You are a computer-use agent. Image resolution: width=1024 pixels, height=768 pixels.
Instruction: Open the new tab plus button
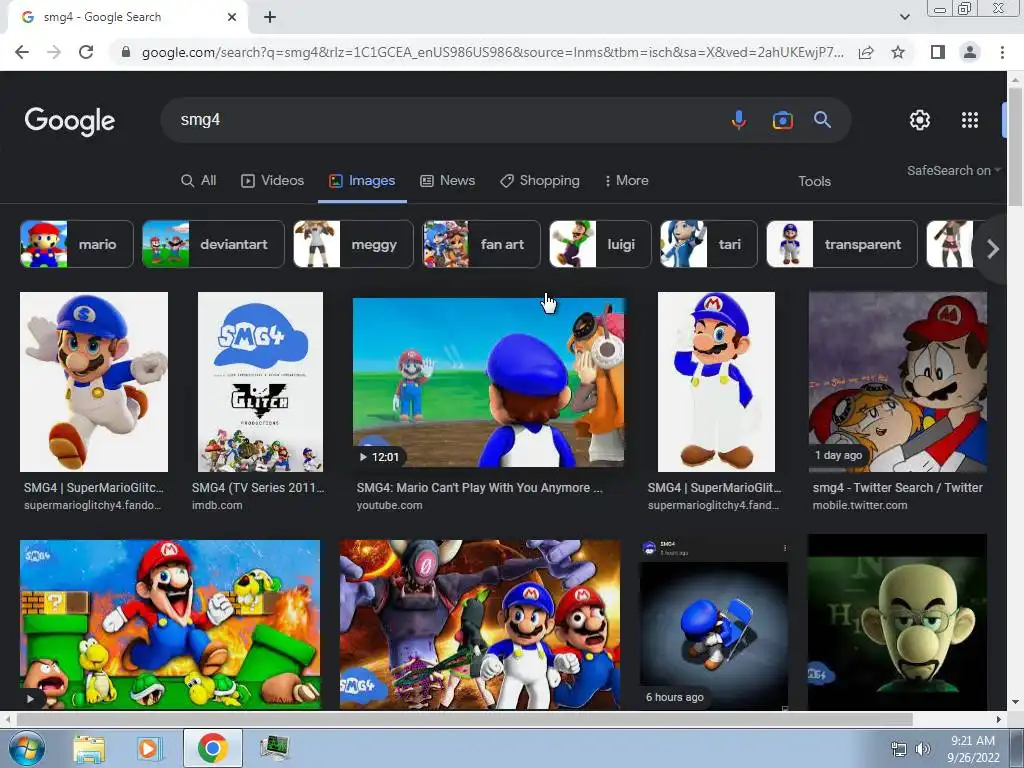pos(270,18)
